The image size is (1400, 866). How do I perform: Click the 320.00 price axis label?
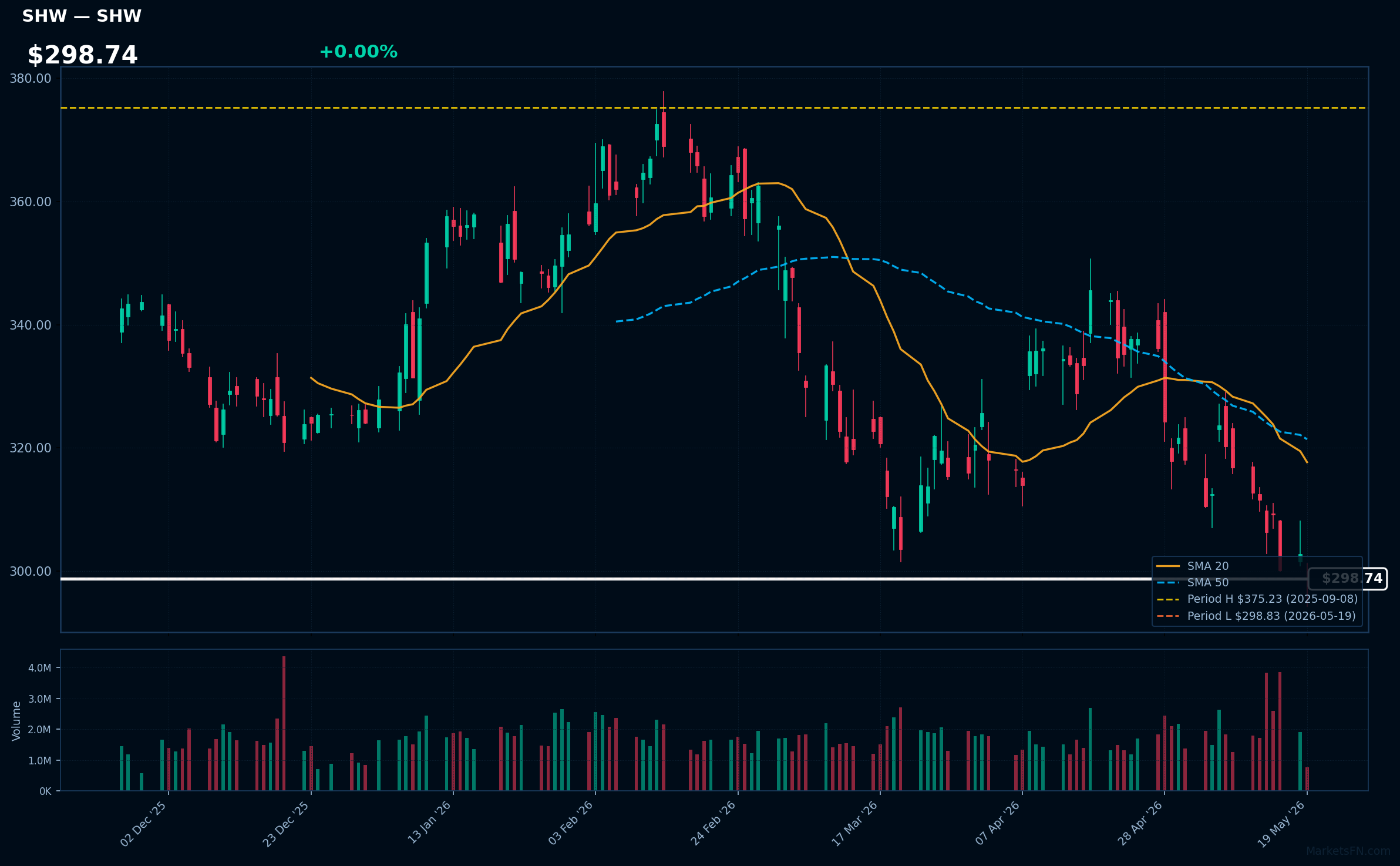[x=31, y=448]
